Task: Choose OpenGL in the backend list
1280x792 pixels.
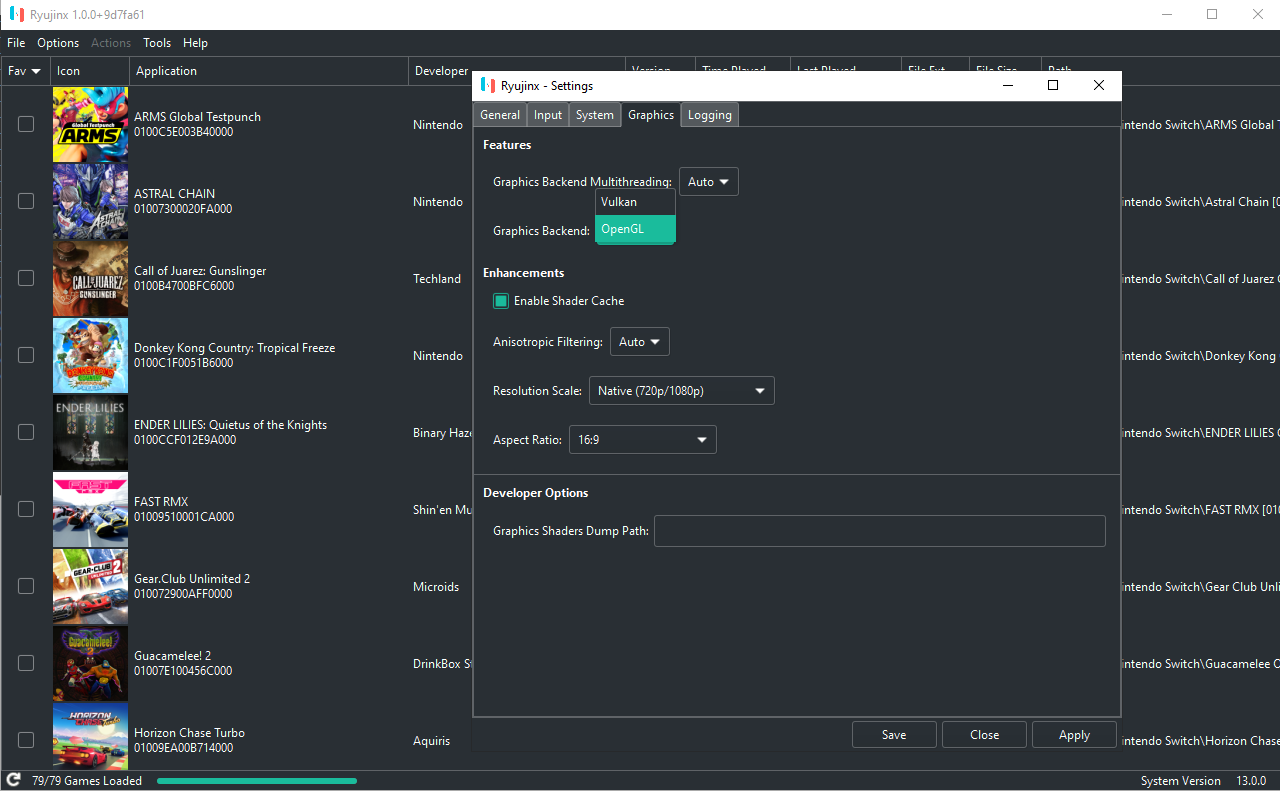Action: point(636,229)
